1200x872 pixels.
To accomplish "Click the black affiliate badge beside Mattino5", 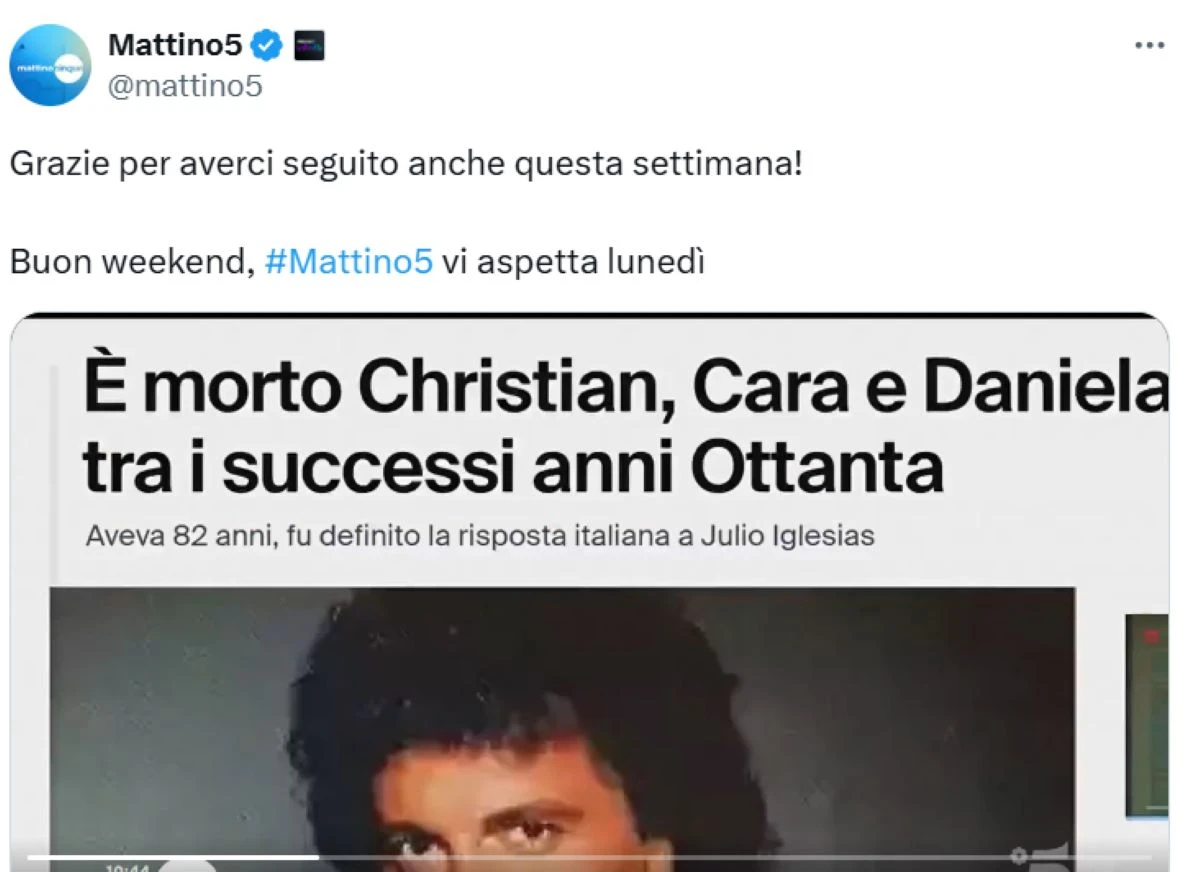I will click(x=309, y=46).
